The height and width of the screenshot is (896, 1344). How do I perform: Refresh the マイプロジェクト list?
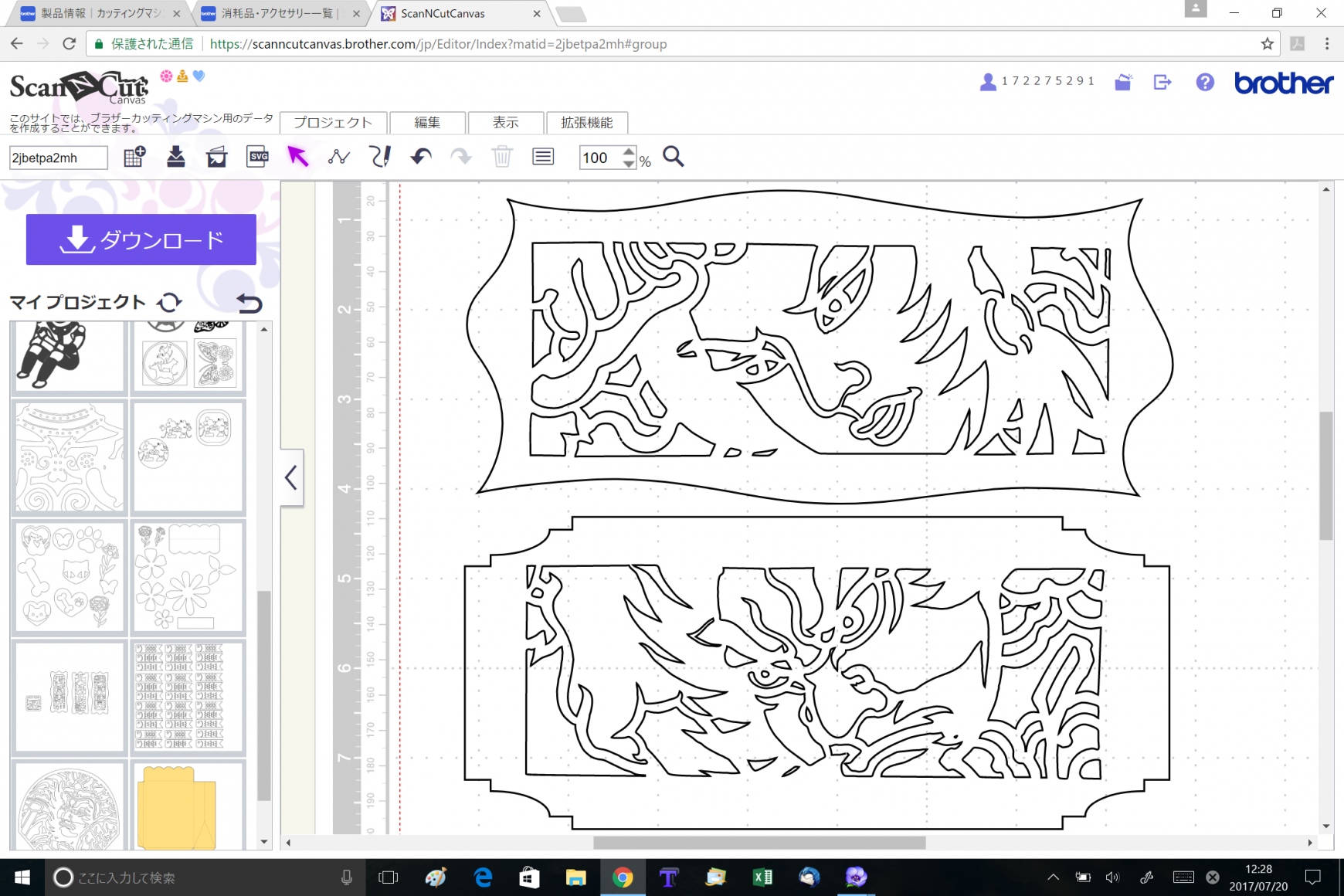pos(170,302)
